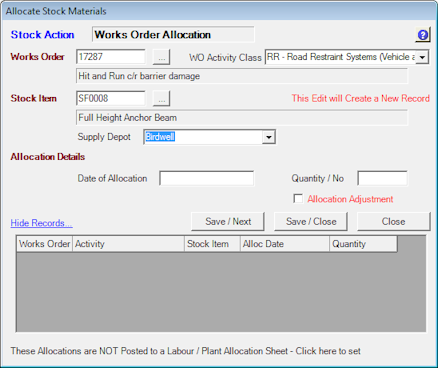
Task: Click the Stock Action heading label
Action: [x=42, y=35]
